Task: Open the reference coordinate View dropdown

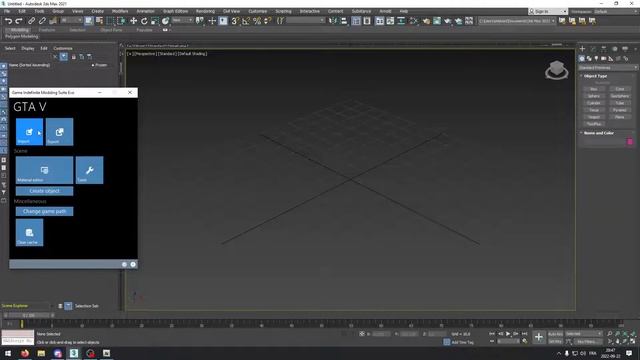Action: point(182,20)
